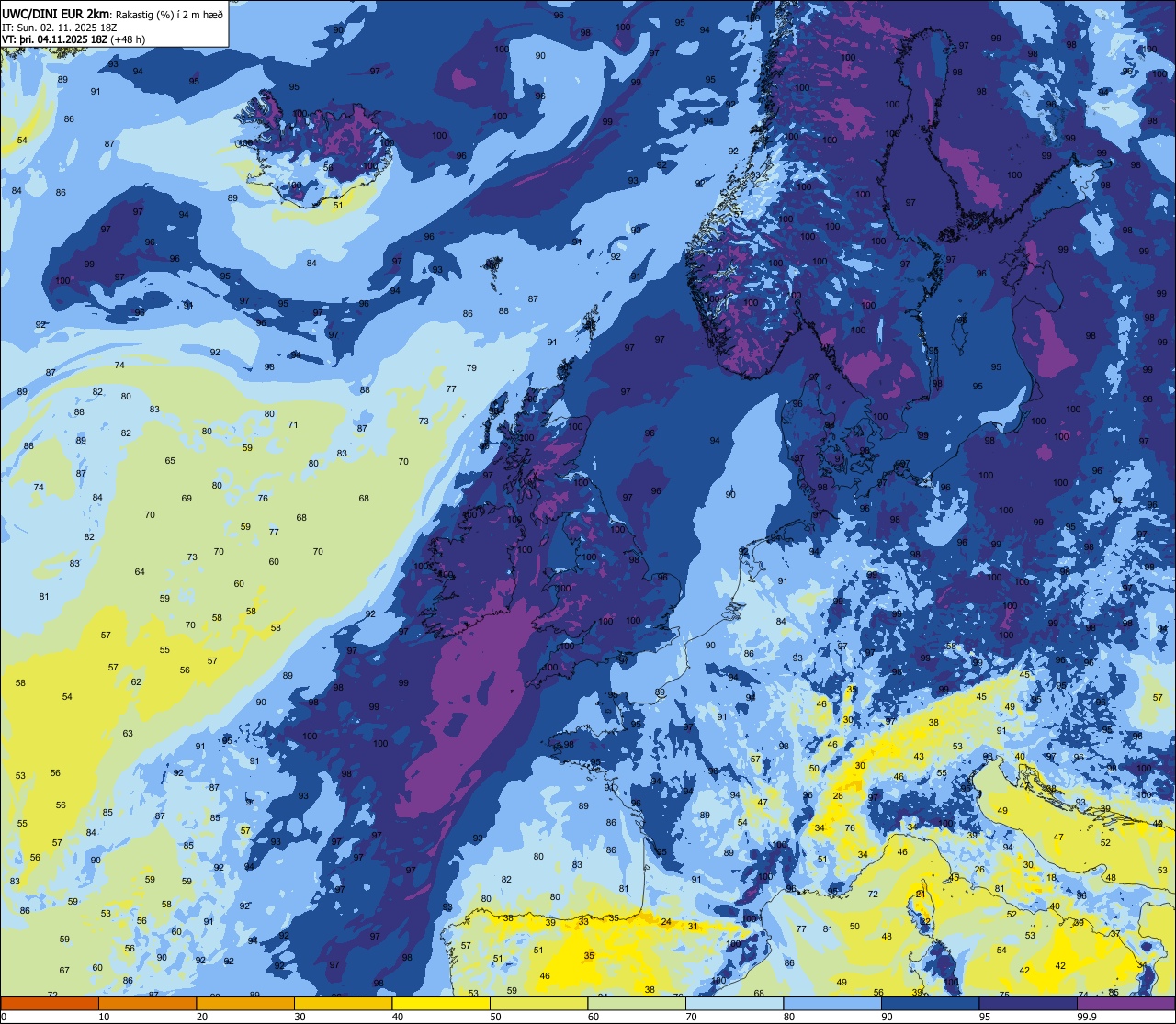Click the purple legend swatch above 99.9
Screen dimensions: 1176x1024
point(1126,1003)
